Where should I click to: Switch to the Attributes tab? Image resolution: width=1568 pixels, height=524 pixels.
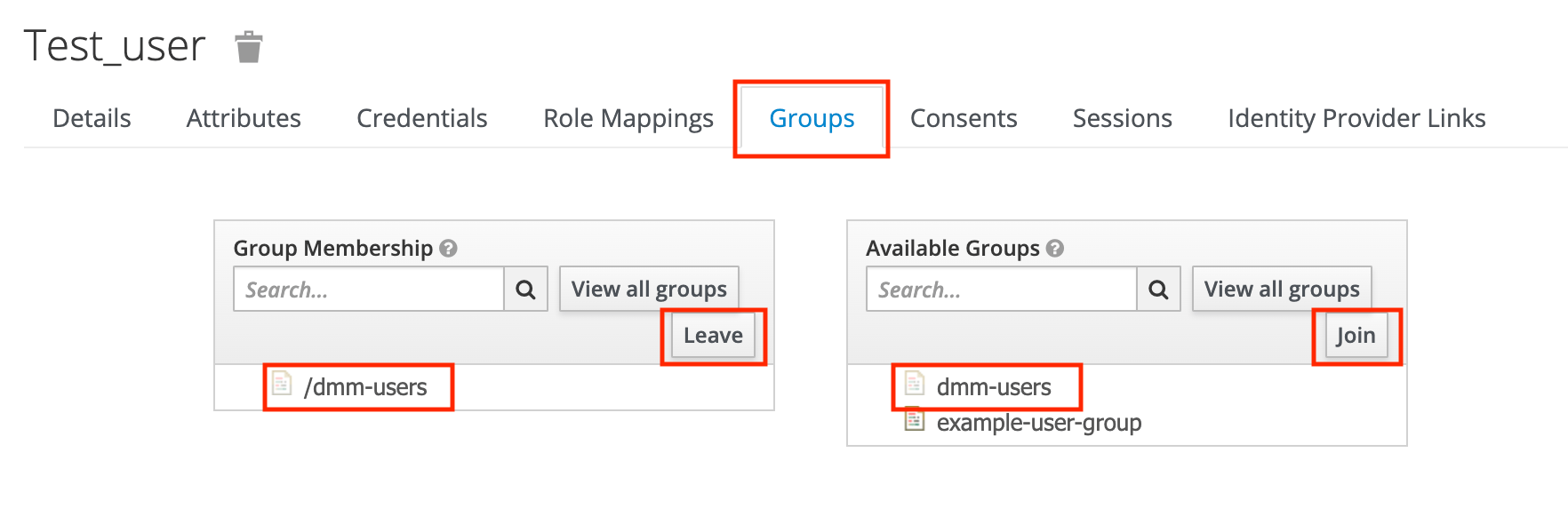tap(244, 118)
